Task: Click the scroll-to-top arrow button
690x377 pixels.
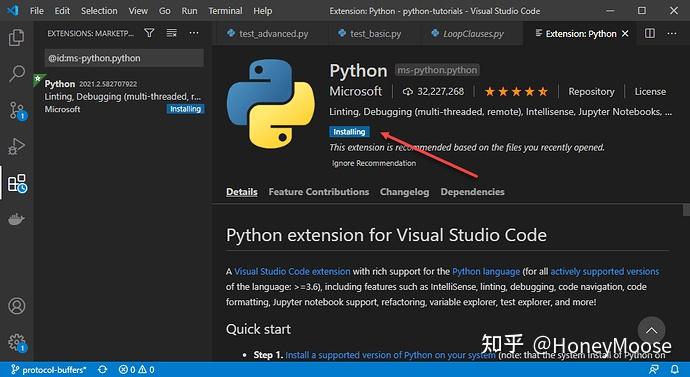Action: 651,330
